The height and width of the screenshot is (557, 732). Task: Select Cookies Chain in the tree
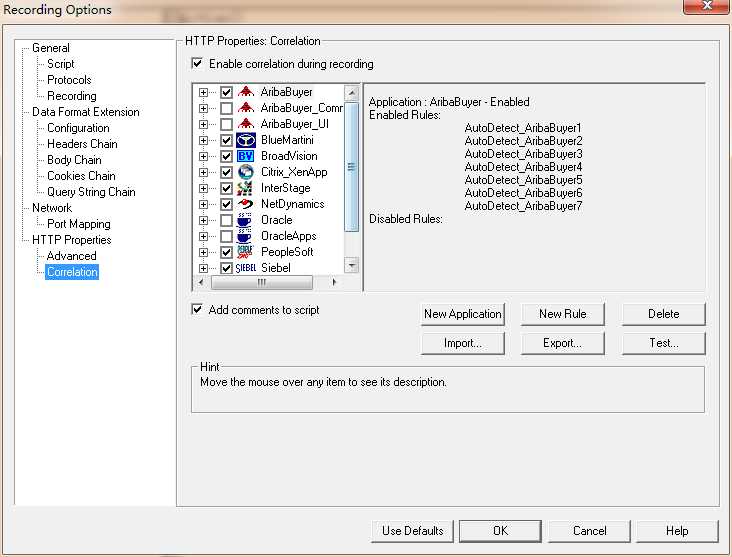click(81, 176)
